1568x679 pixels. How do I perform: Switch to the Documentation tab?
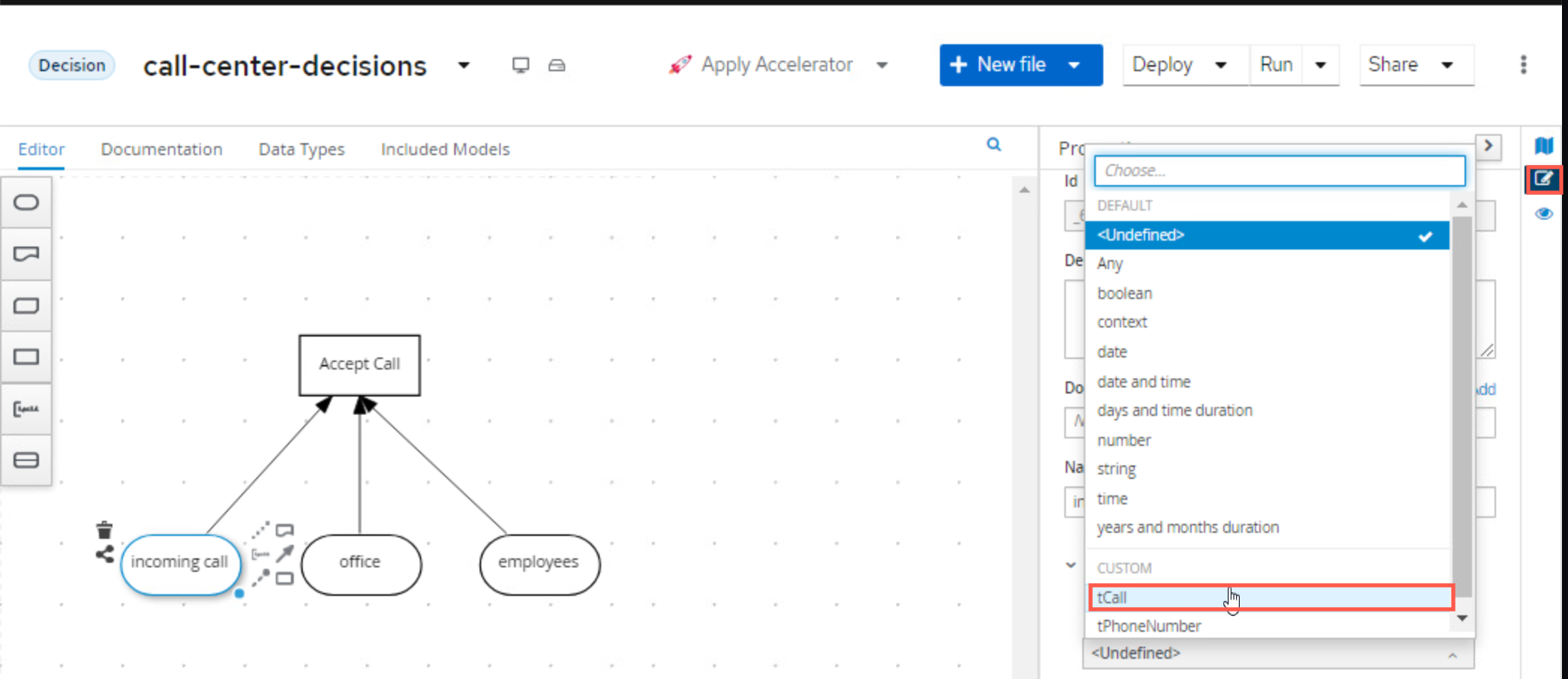162,149
